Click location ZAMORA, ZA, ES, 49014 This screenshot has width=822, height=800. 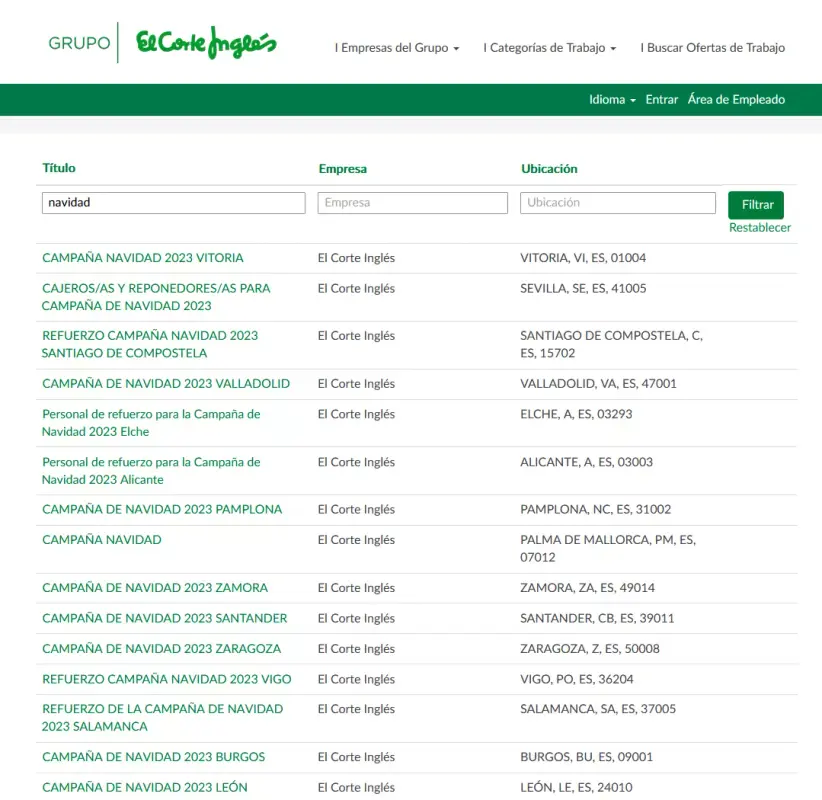point(587,588)
